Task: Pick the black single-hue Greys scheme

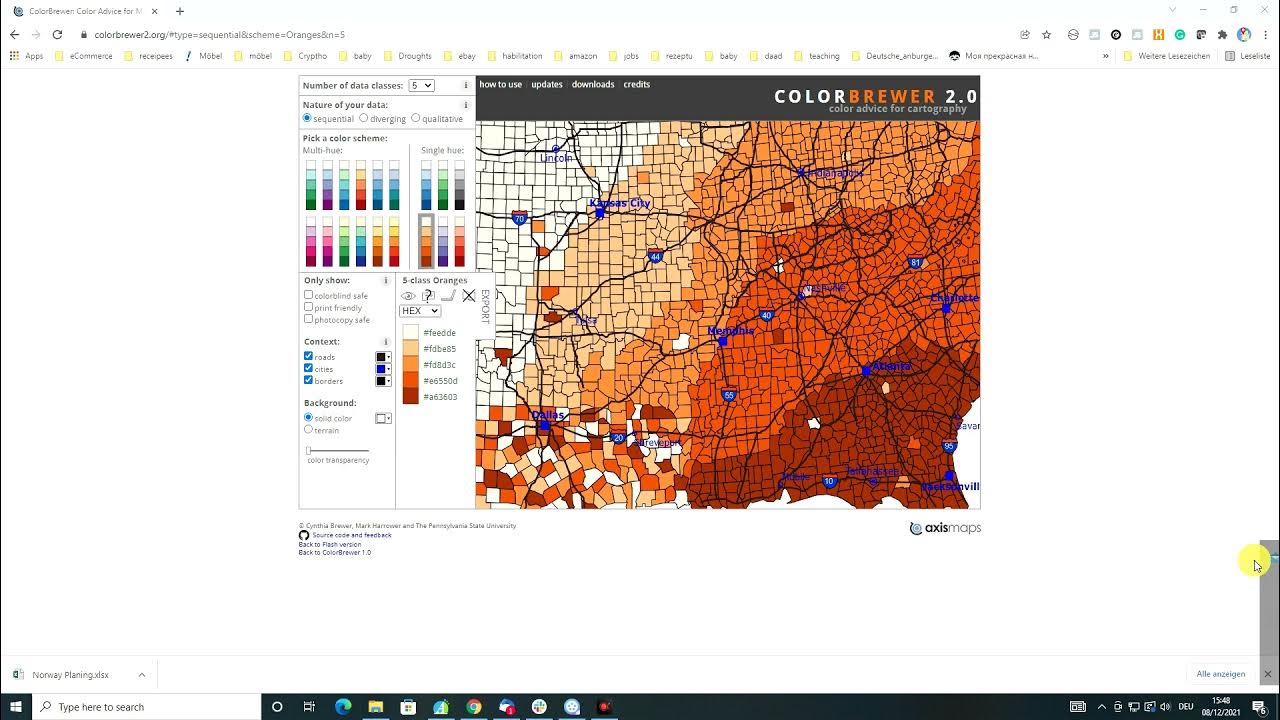Action: coord(460,186)
